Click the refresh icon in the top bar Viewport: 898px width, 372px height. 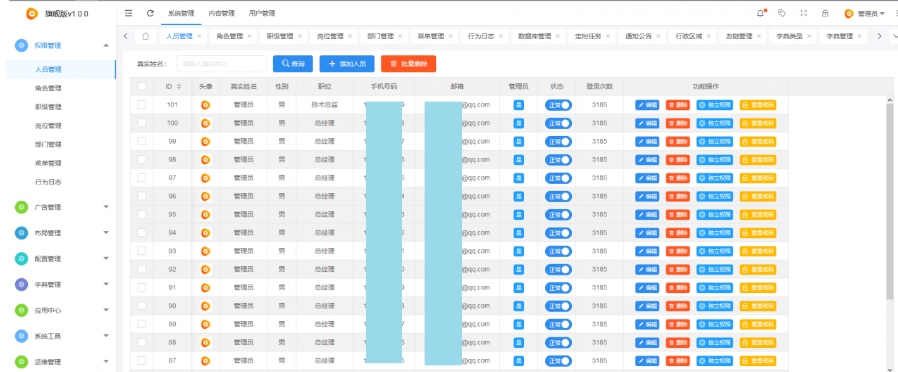(150, 13)
